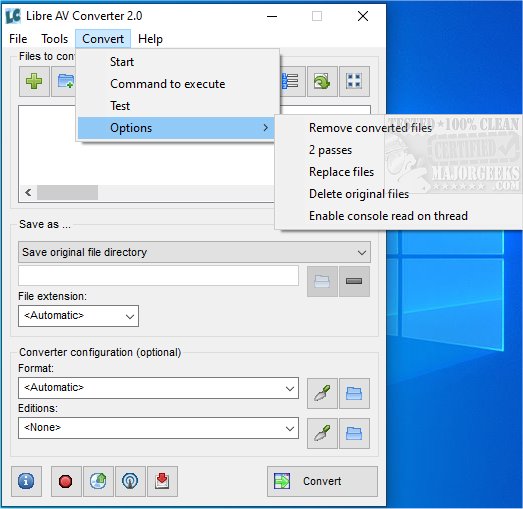Click Libre AV Converter title bar logo
The image size is (523, 509).
click(x=13, y=16)
